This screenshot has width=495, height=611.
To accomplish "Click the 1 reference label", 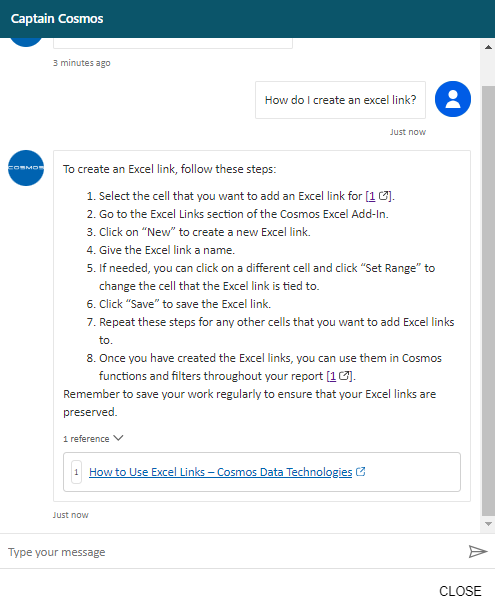I will 86,439.
